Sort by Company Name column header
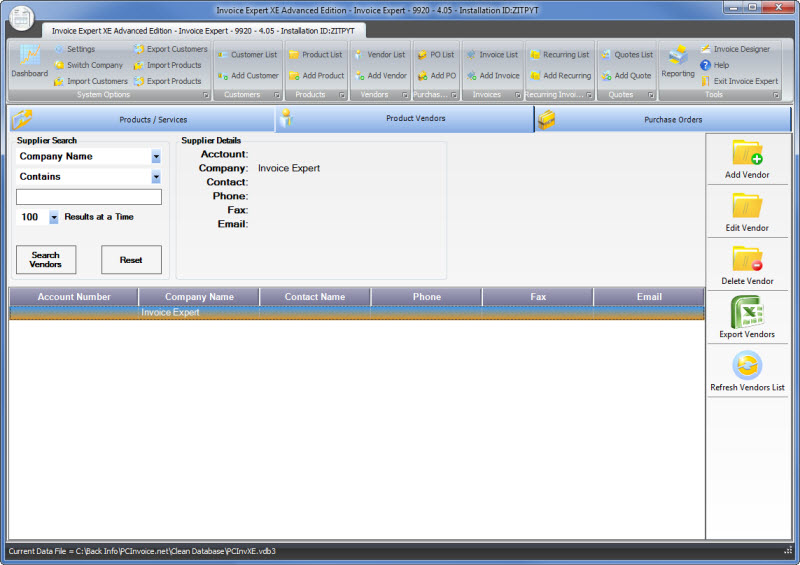This screenshot has width=800, height=565. click(199, 297)
